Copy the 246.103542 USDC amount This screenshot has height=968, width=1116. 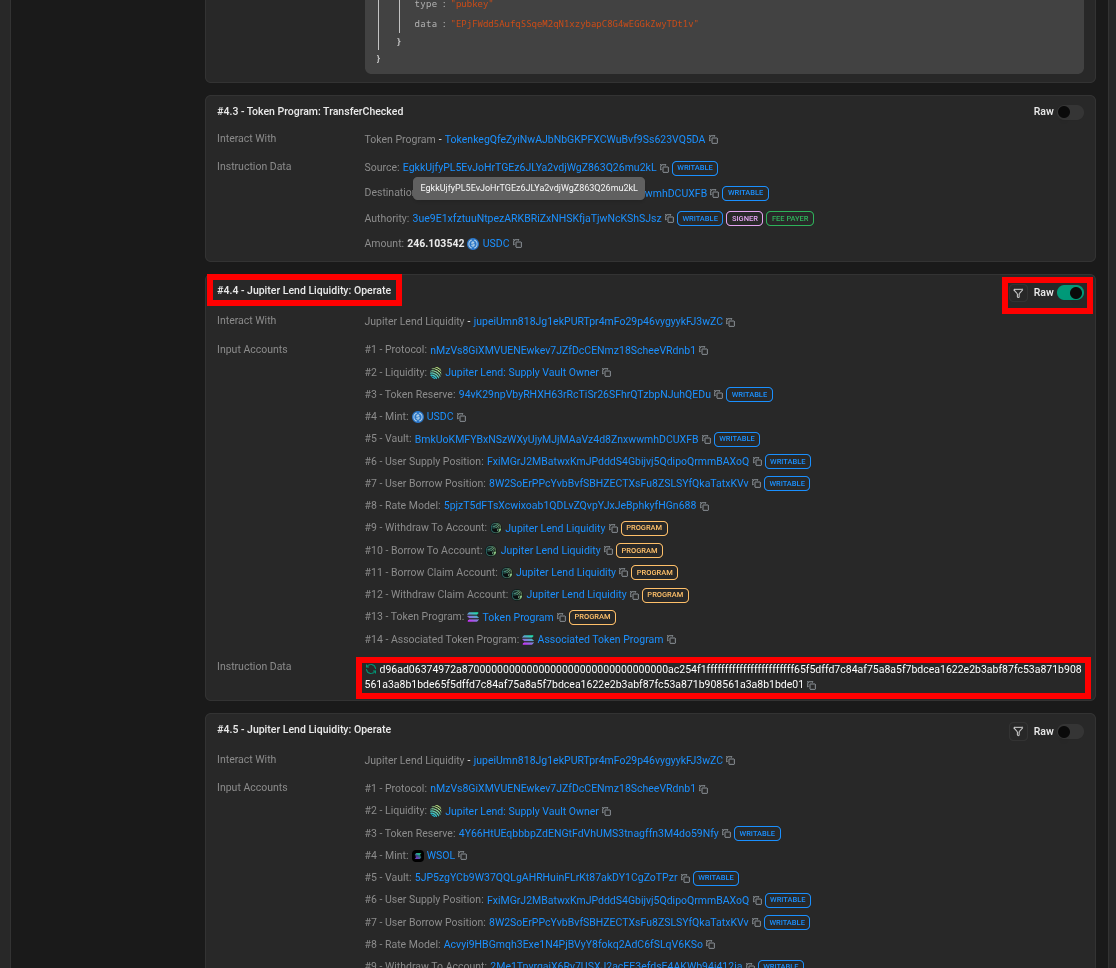[517, 243]
